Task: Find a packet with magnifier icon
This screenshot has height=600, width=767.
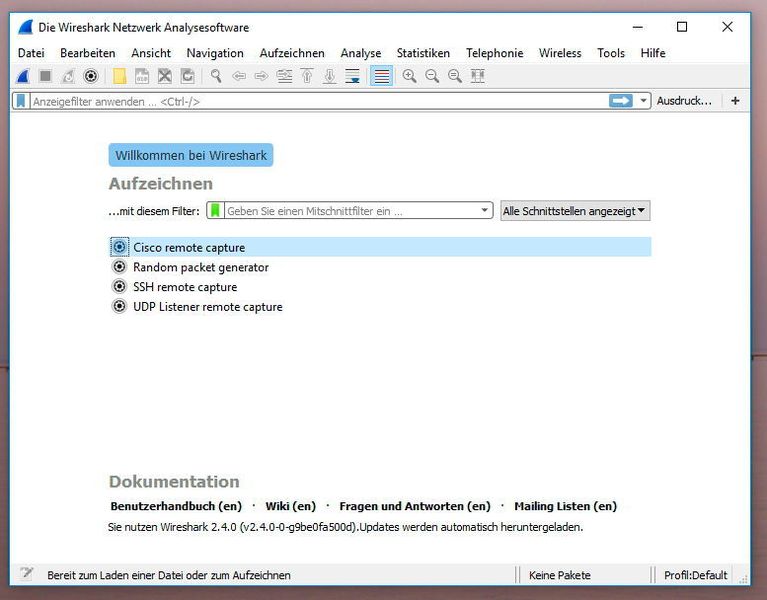Action: pyautogui.click(x=216, y=76)
